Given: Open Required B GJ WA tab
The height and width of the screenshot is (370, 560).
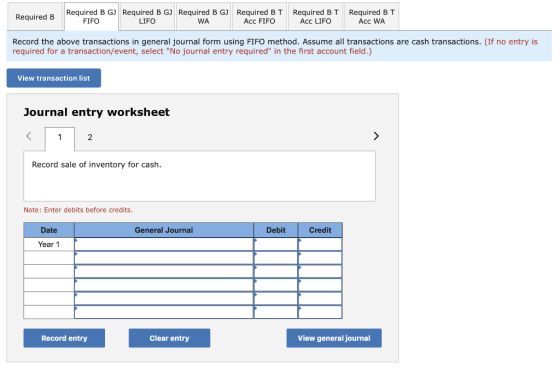Looking at the screenshot, I should (203, 17).
